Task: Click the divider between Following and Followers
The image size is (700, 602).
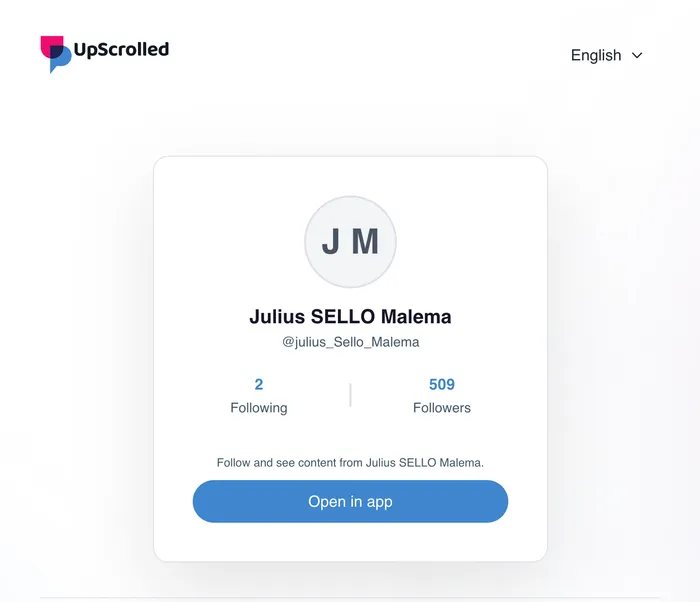Action: 350,395
